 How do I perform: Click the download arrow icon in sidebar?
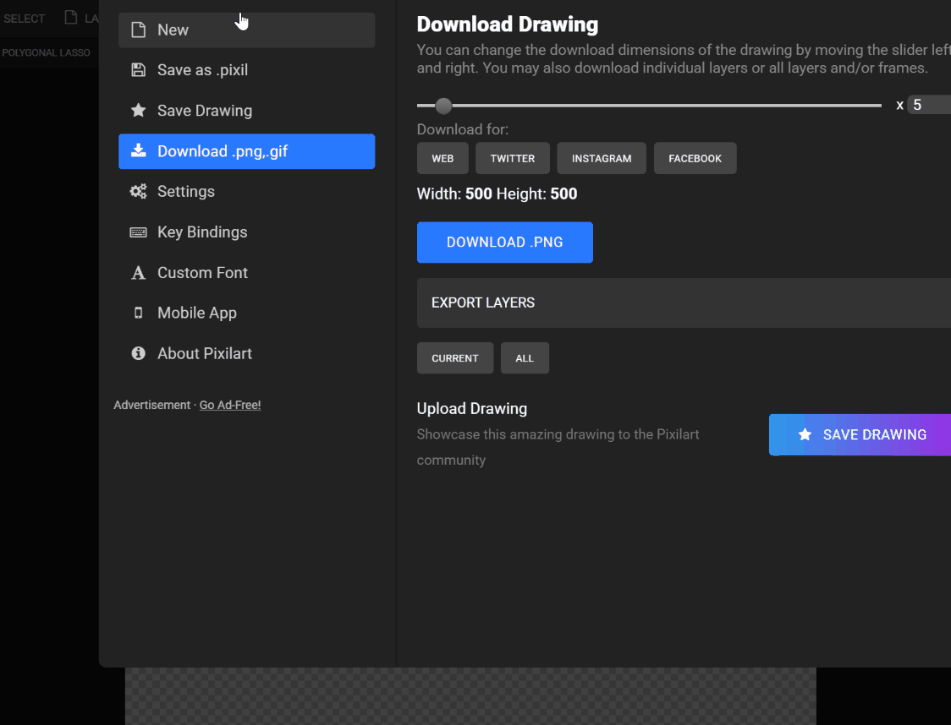[x=138, y=150]
